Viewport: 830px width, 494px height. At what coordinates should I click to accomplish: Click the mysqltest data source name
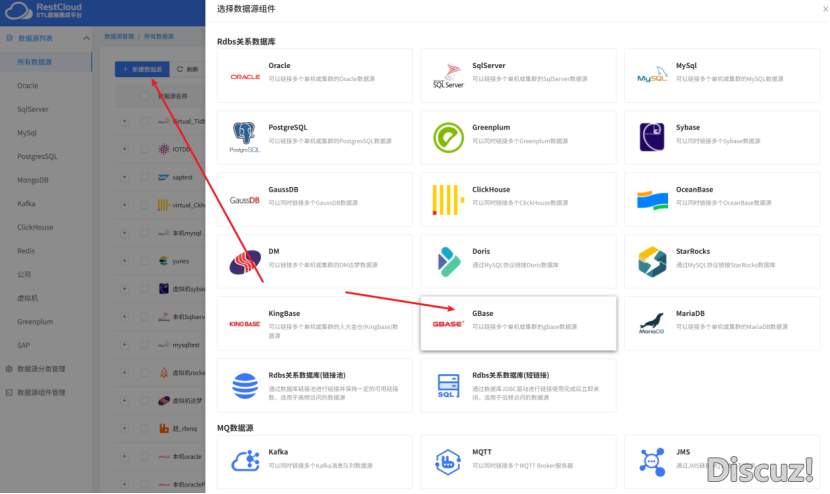186,345
